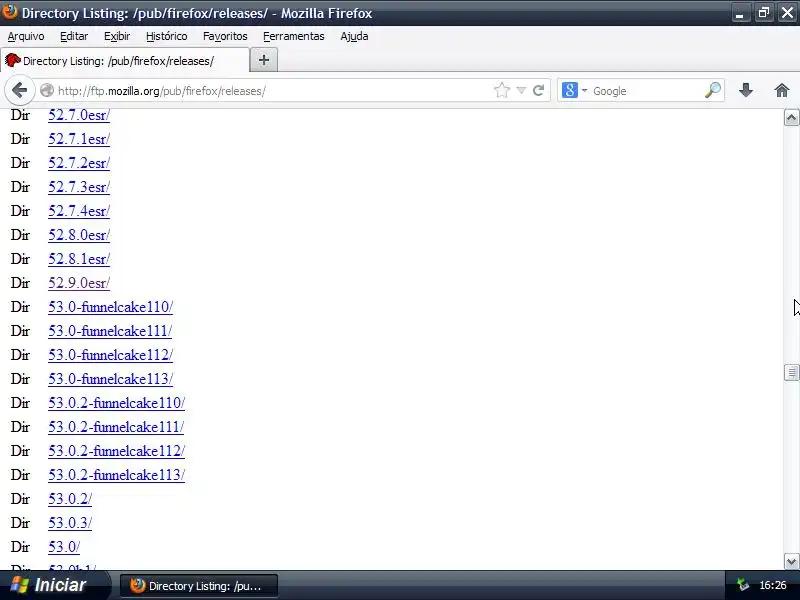Image resolution: width=800 pixels, height=600 pixels.
Task: Click the site identity globe icon
Action: [47, 90]
